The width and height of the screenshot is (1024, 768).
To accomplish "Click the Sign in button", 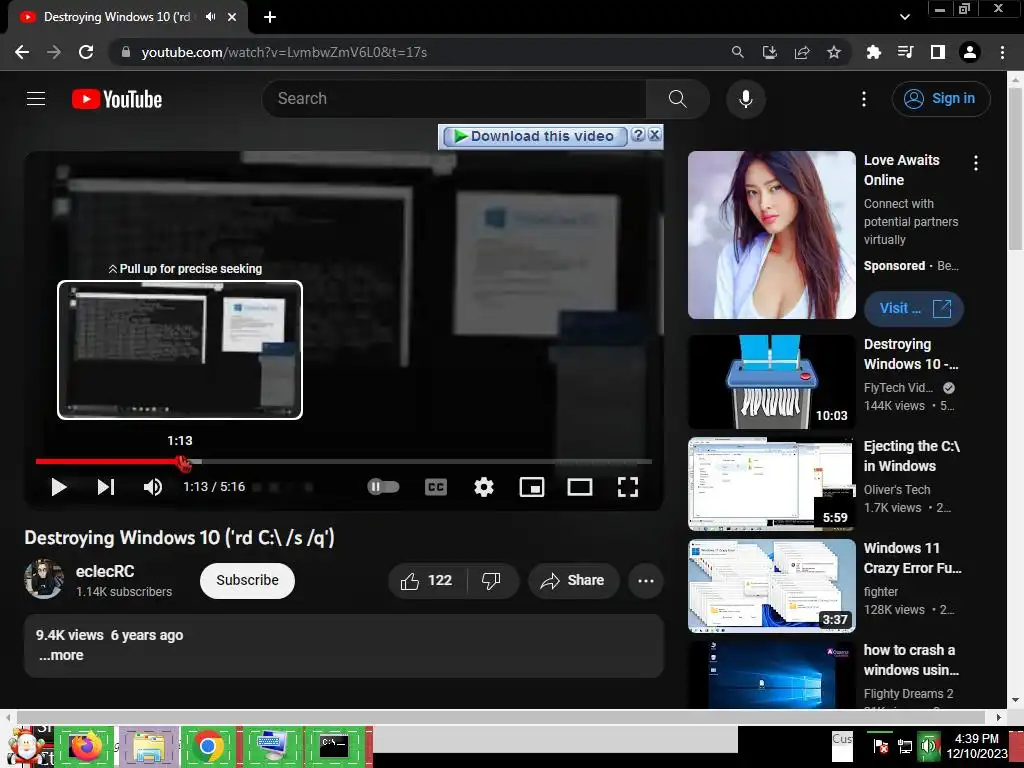I will coord(941,99).
